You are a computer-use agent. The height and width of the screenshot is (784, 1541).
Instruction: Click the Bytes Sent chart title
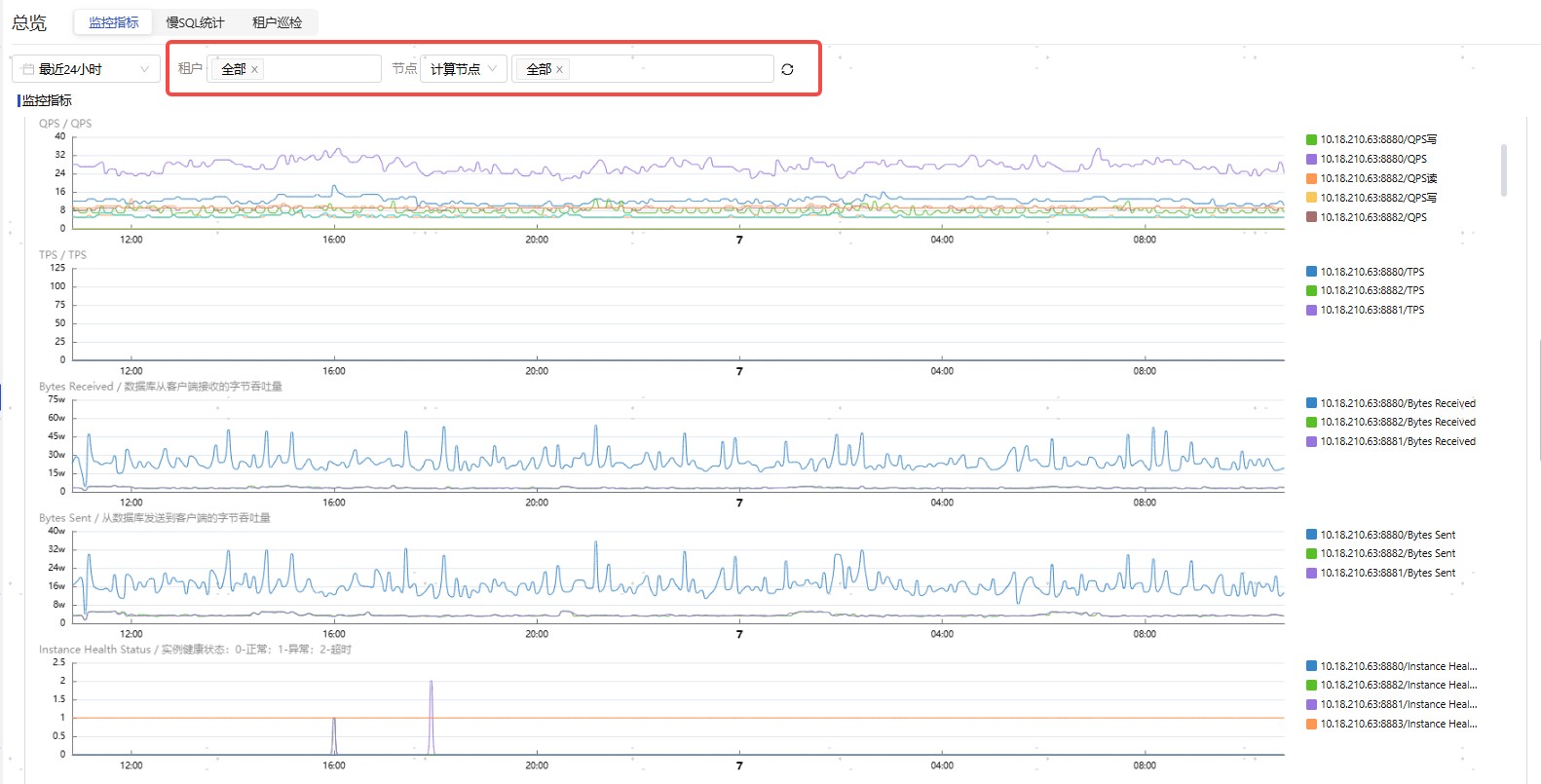[155, 518]
